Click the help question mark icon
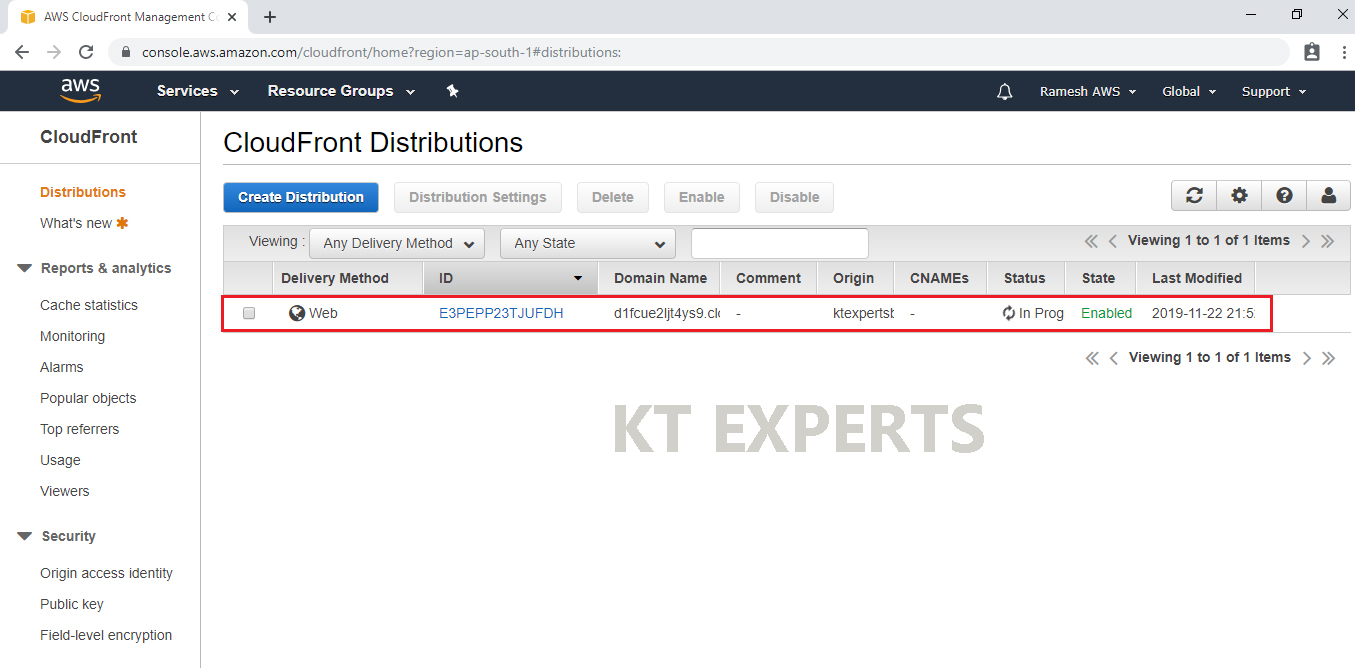 1284,196
